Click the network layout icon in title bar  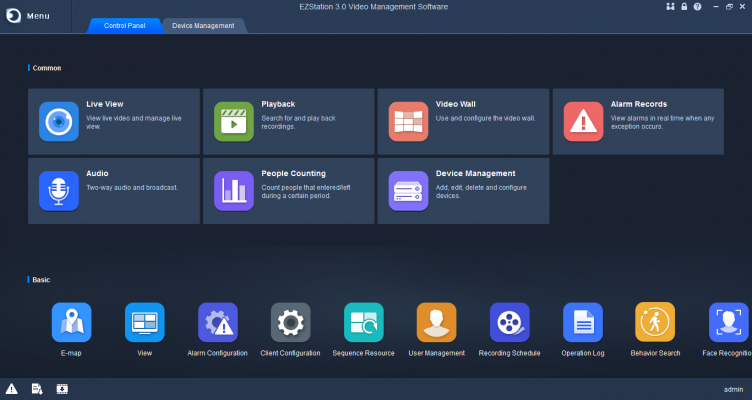tap(670, 7)
